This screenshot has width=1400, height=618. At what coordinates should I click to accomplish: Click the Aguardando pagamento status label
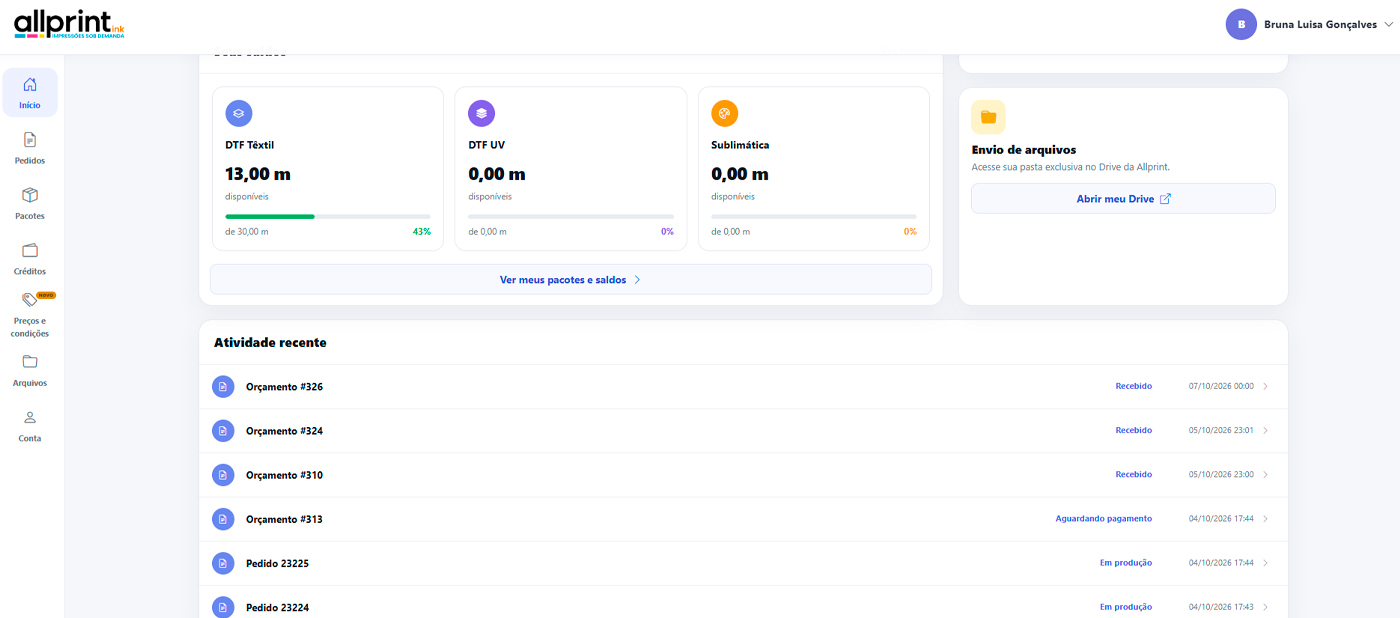[x=1104, y=519]
